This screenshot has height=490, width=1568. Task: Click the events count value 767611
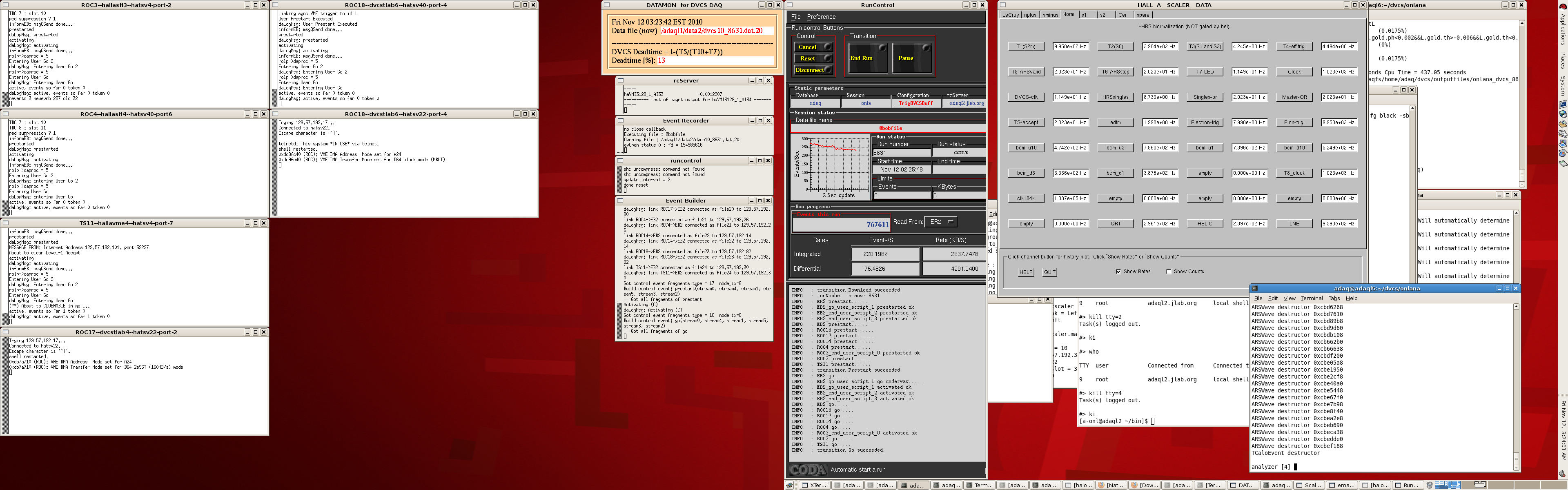(x=877, y=225)
